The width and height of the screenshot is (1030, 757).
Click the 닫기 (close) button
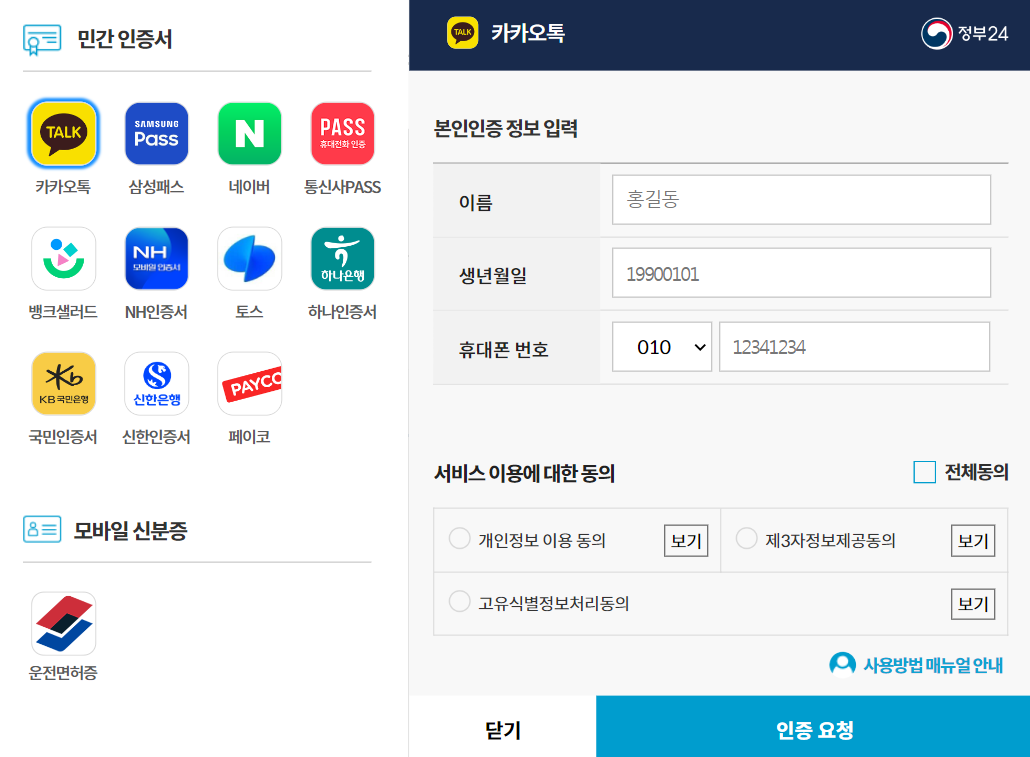503,727
